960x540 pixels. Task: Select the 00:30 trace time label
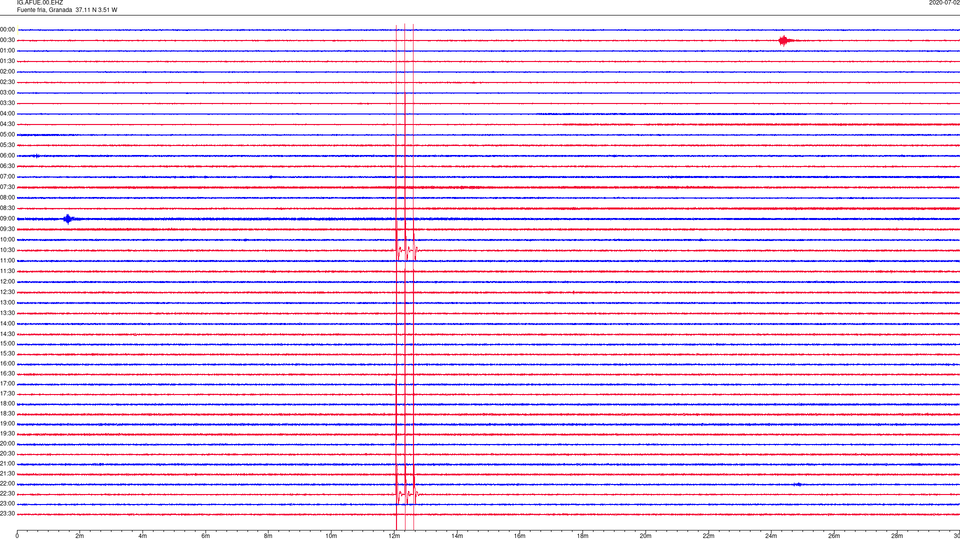coord(7,40)
